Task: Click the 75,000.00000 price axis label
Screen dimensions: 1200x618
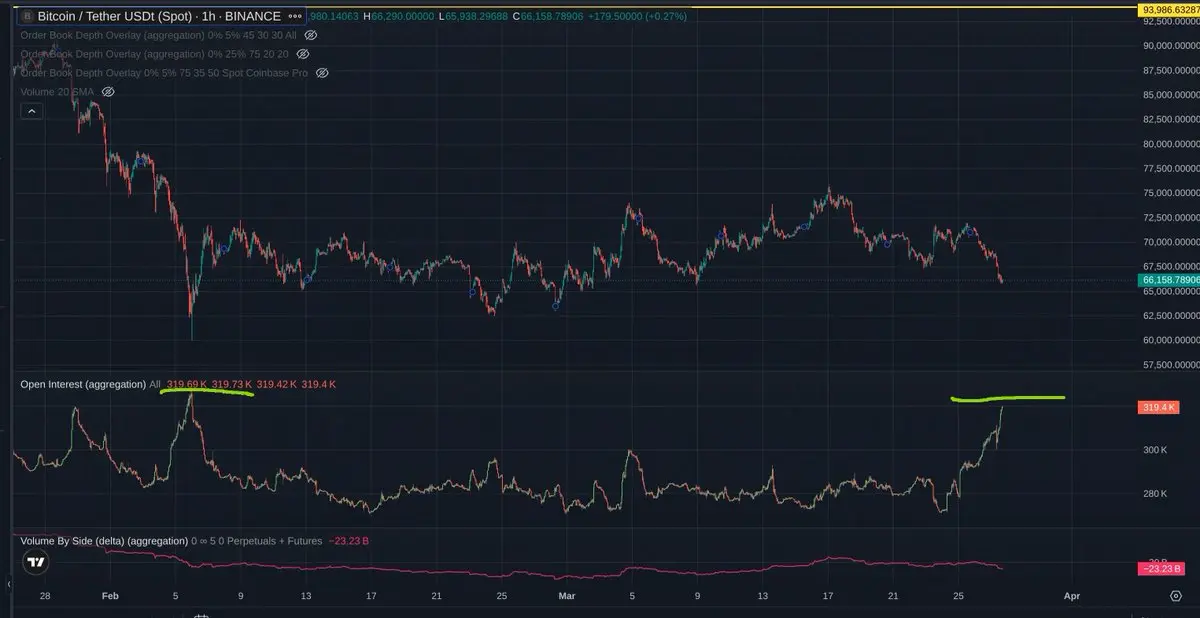Action: coord(1169,193)
